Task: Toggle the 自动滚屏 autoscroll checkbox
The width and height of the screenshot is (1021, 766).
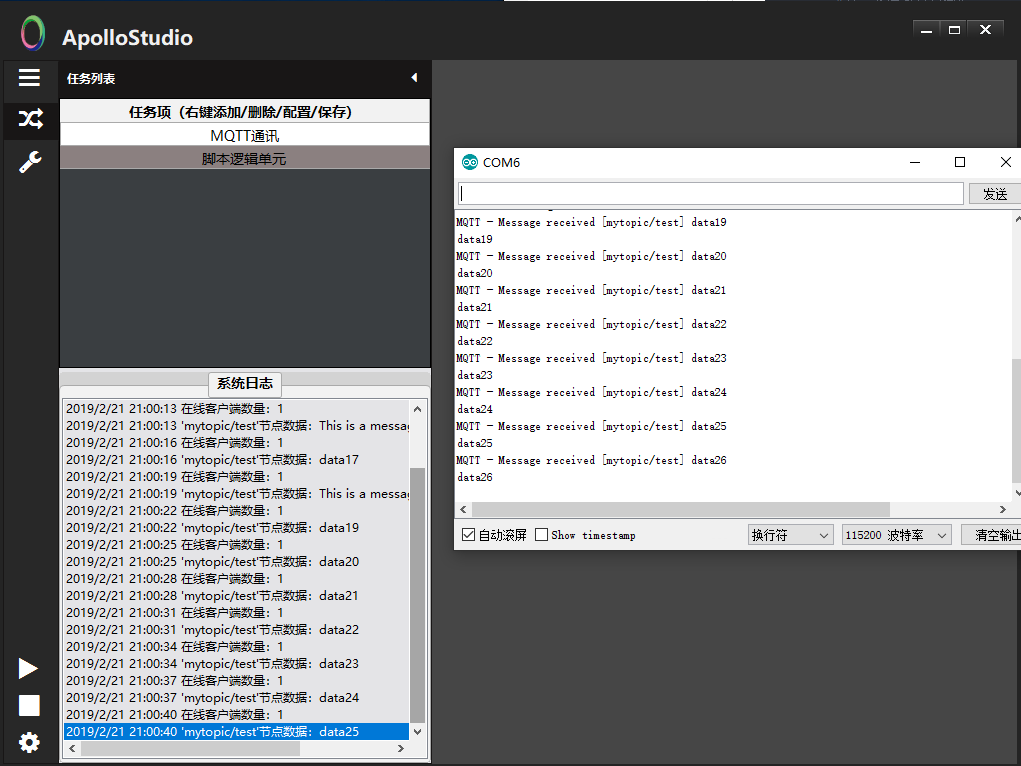Action: click(x=468, y=535)
